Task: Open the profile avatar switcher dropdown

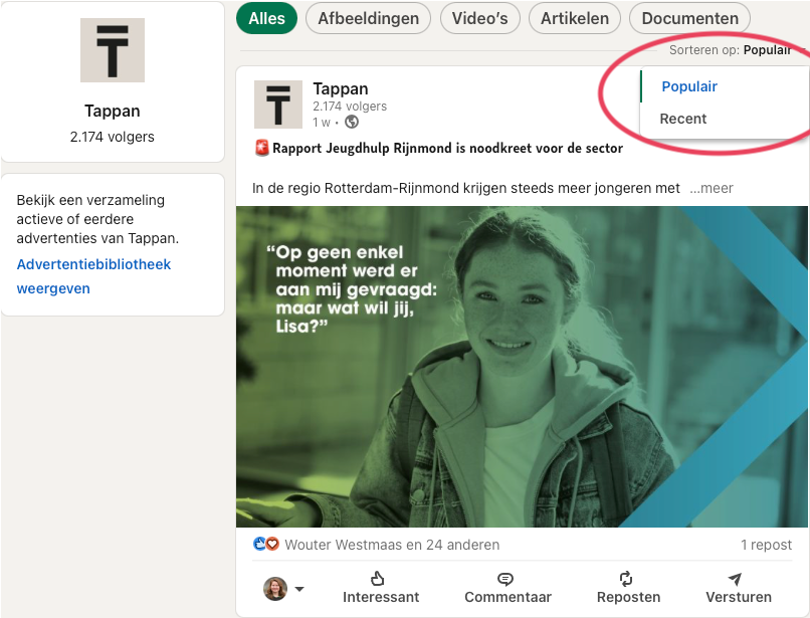Action: pos(283,588)
